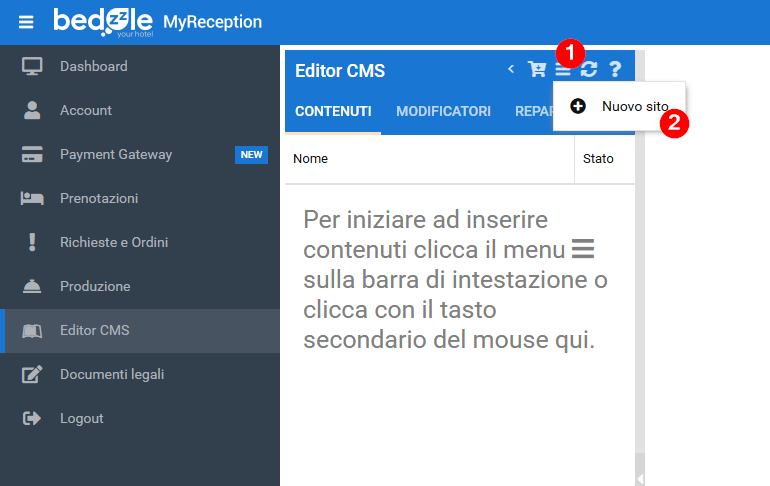Click the refresh icon in Editor CMS header
The image size is (770, 486).
pos(588,70)
